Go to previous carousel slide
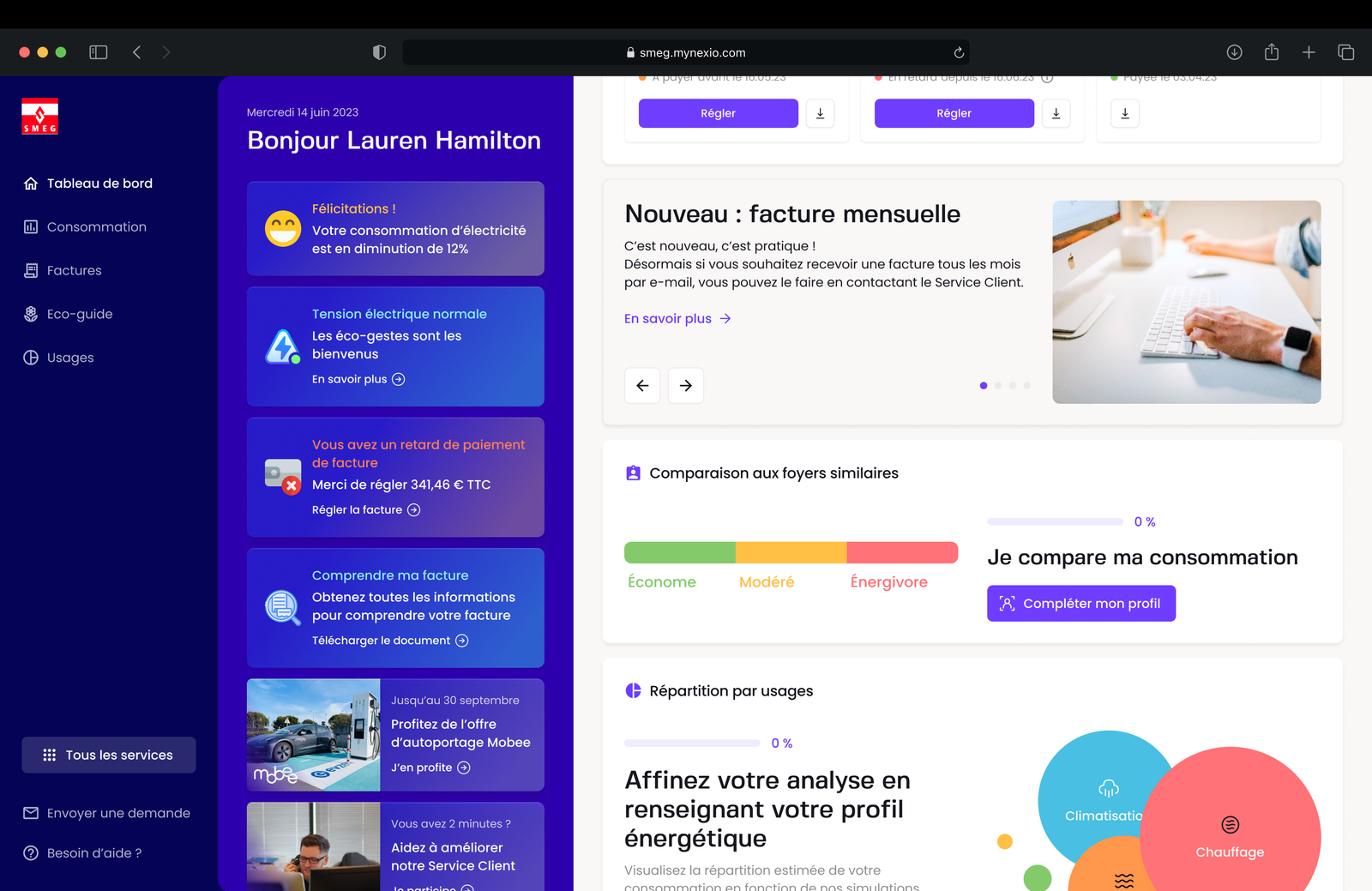The height and width of the screenshot is (891, 1372). (642, 386)
